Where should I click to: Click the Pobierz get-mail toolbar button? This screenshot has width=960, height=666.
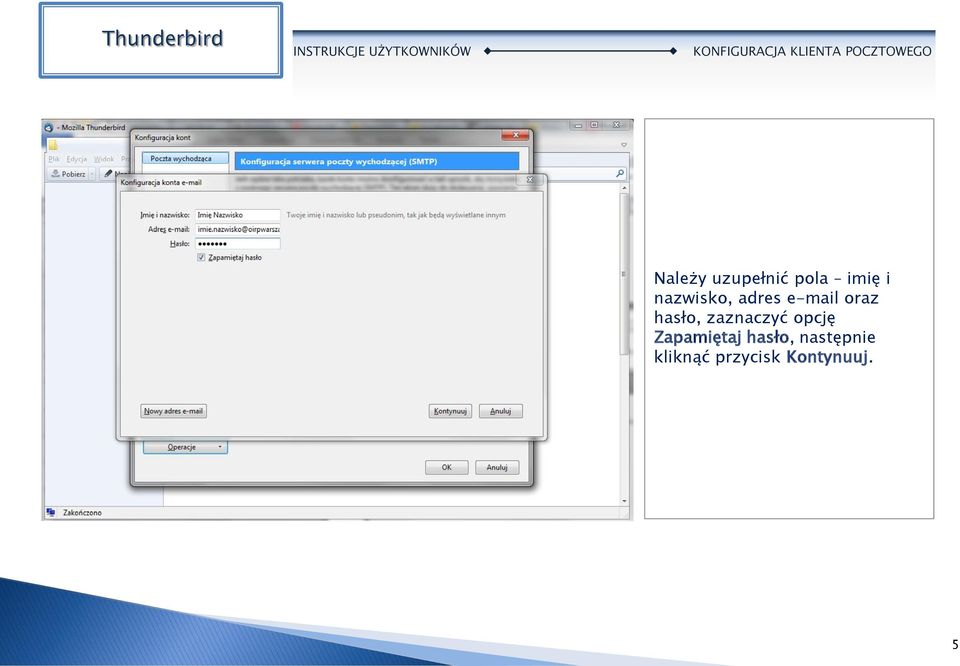click(68, 174)
